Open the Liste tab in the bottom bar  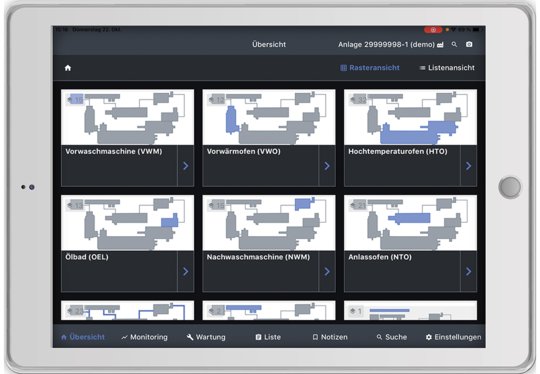268,337
